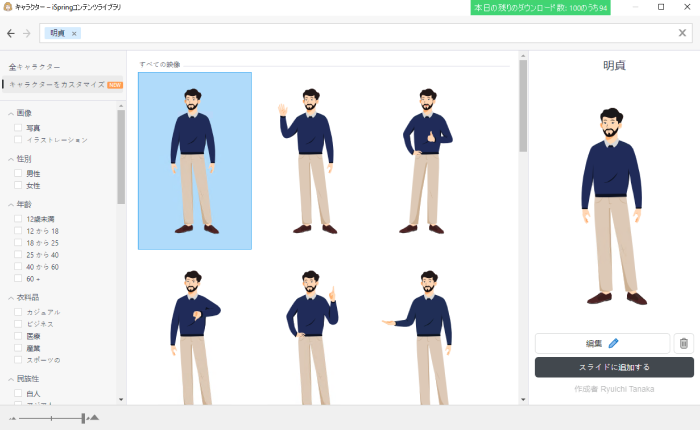Image resolution: width=700 pixels, height=430 pixels.
Task: Maximize the content library window
Action: pyautogui.click(x=661, y=7)
